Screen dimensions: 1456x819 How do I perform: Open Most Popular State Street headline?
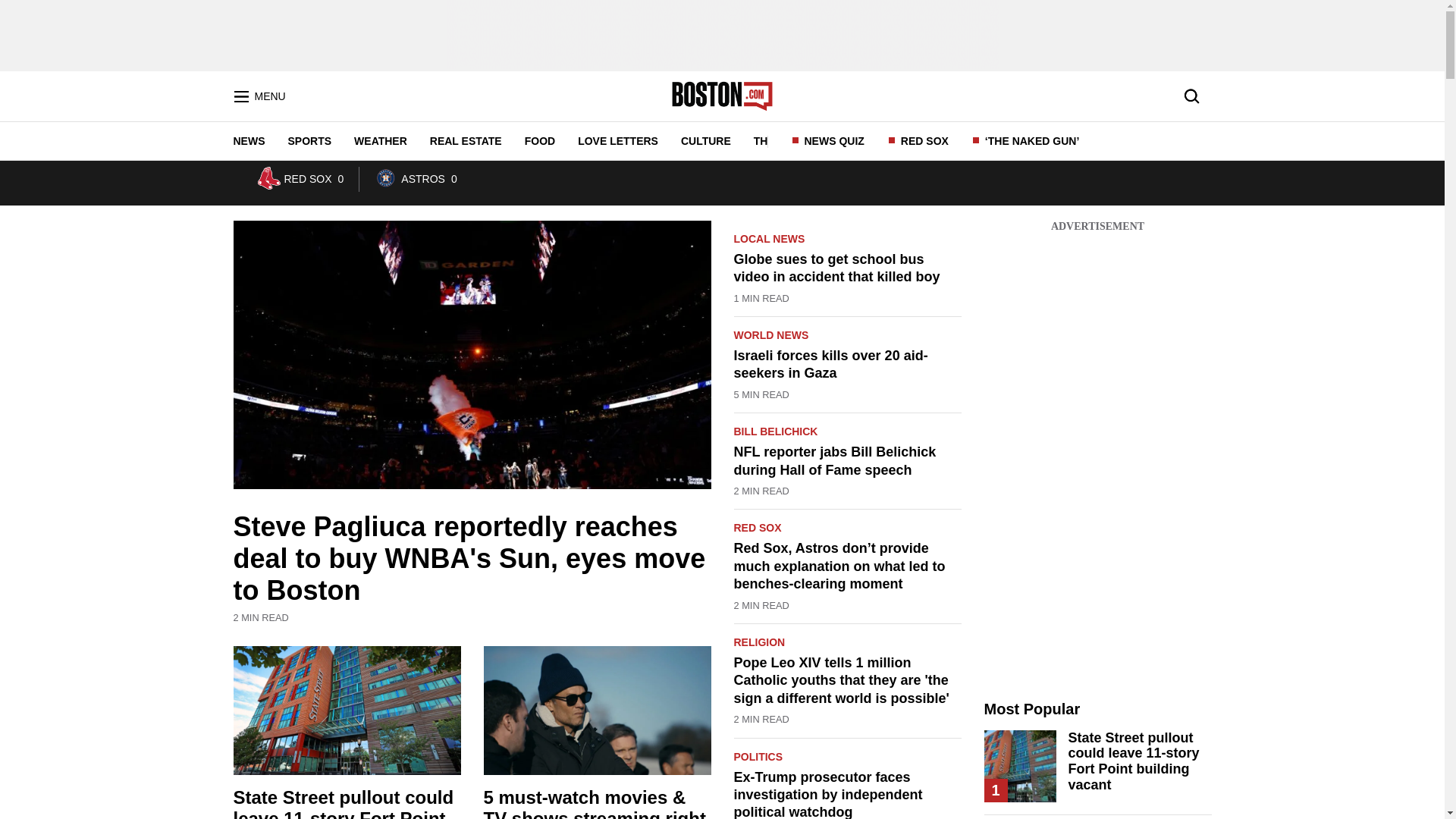1133,761
